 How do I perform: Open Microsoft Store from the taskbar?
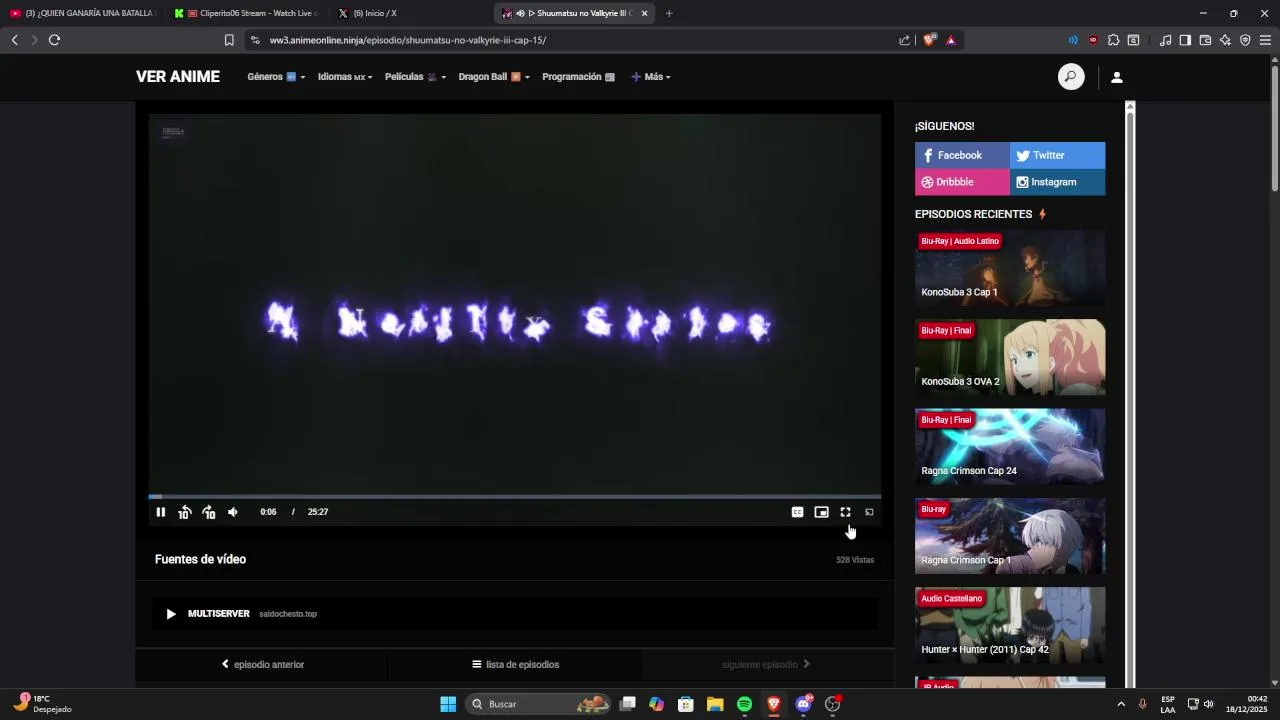[685, 704]
